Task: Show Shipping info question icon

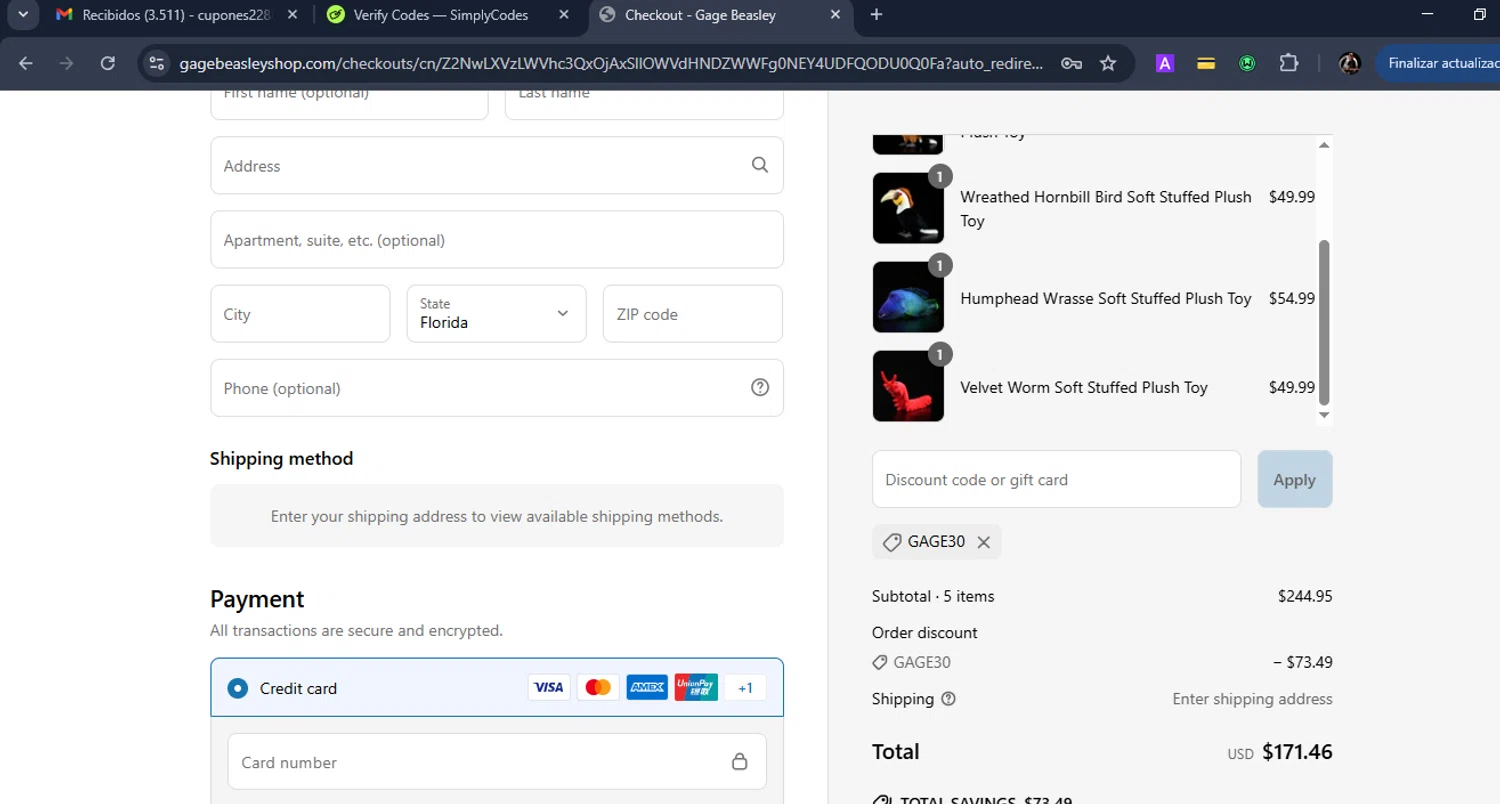Action: (948, 699)
